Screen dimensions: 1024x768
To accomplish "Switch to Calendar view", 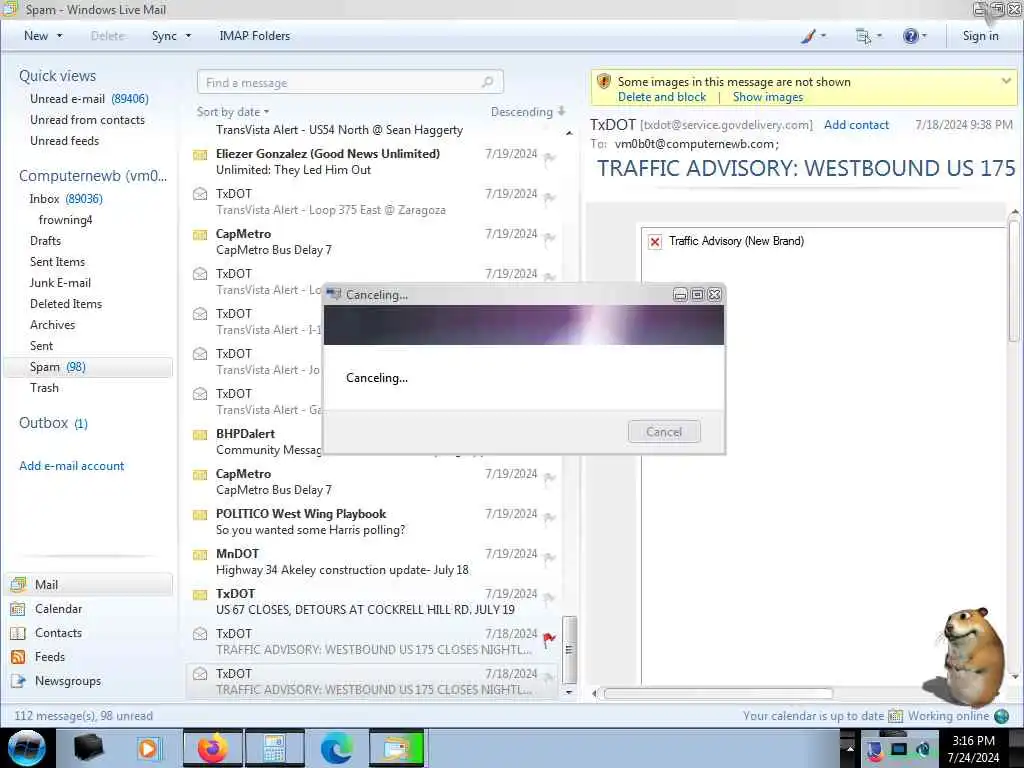I will pos(58,609).
